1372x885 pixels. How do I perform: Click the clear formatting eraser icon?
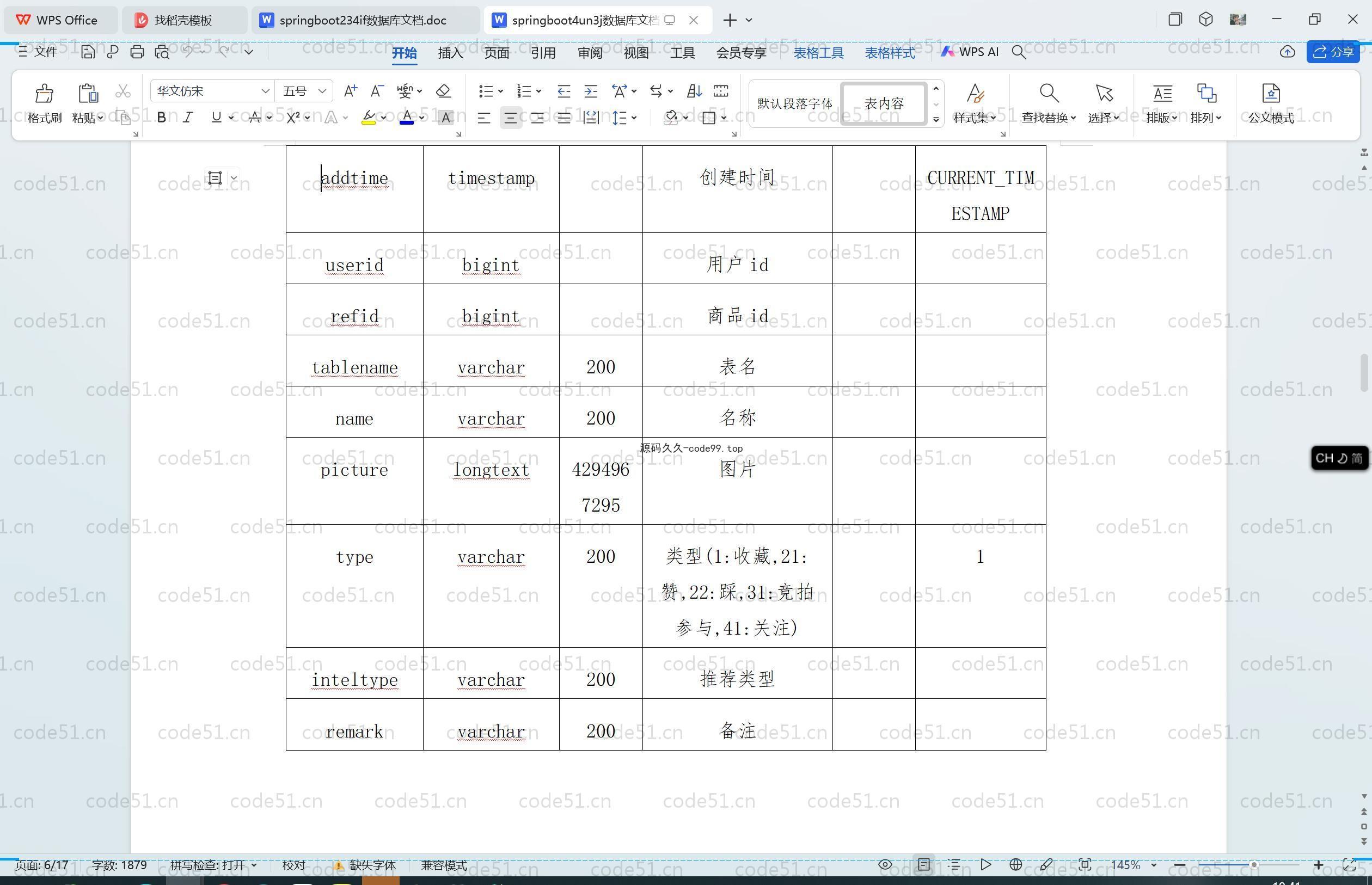(443, 91)
